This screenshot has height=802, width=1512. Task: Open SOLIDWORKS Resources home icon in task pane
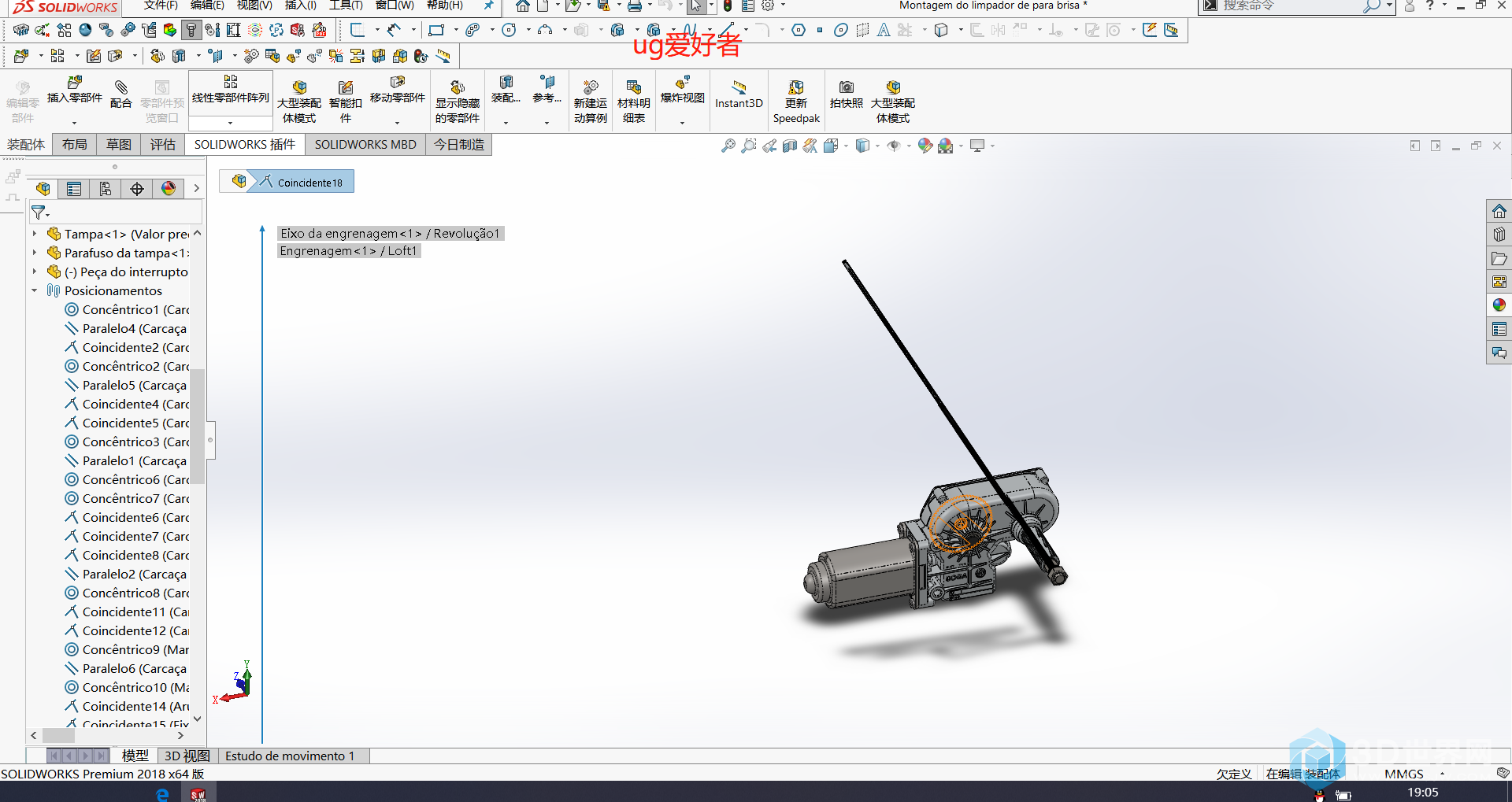(1499, 211)
